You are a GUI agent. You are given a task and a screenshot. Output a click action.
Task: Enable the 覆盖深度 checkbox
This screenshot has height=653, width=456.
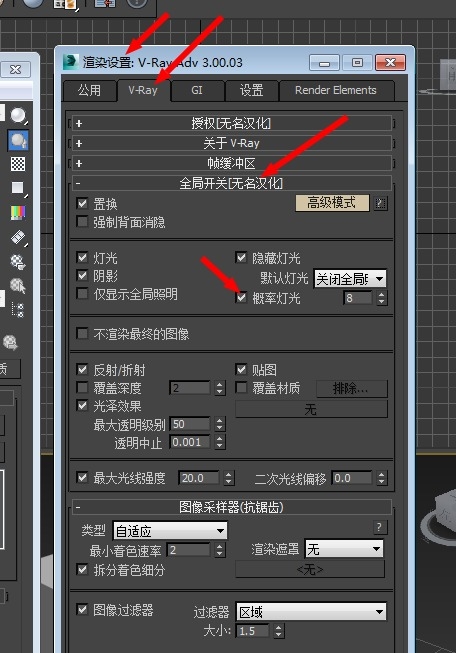coord(82,388)
